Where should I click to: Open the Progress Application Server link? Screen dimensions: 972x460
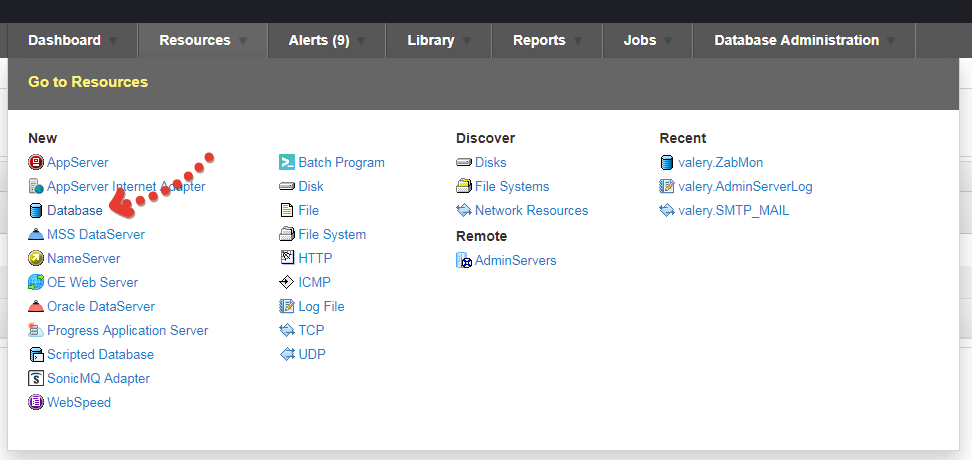click(x=128, y=330)
